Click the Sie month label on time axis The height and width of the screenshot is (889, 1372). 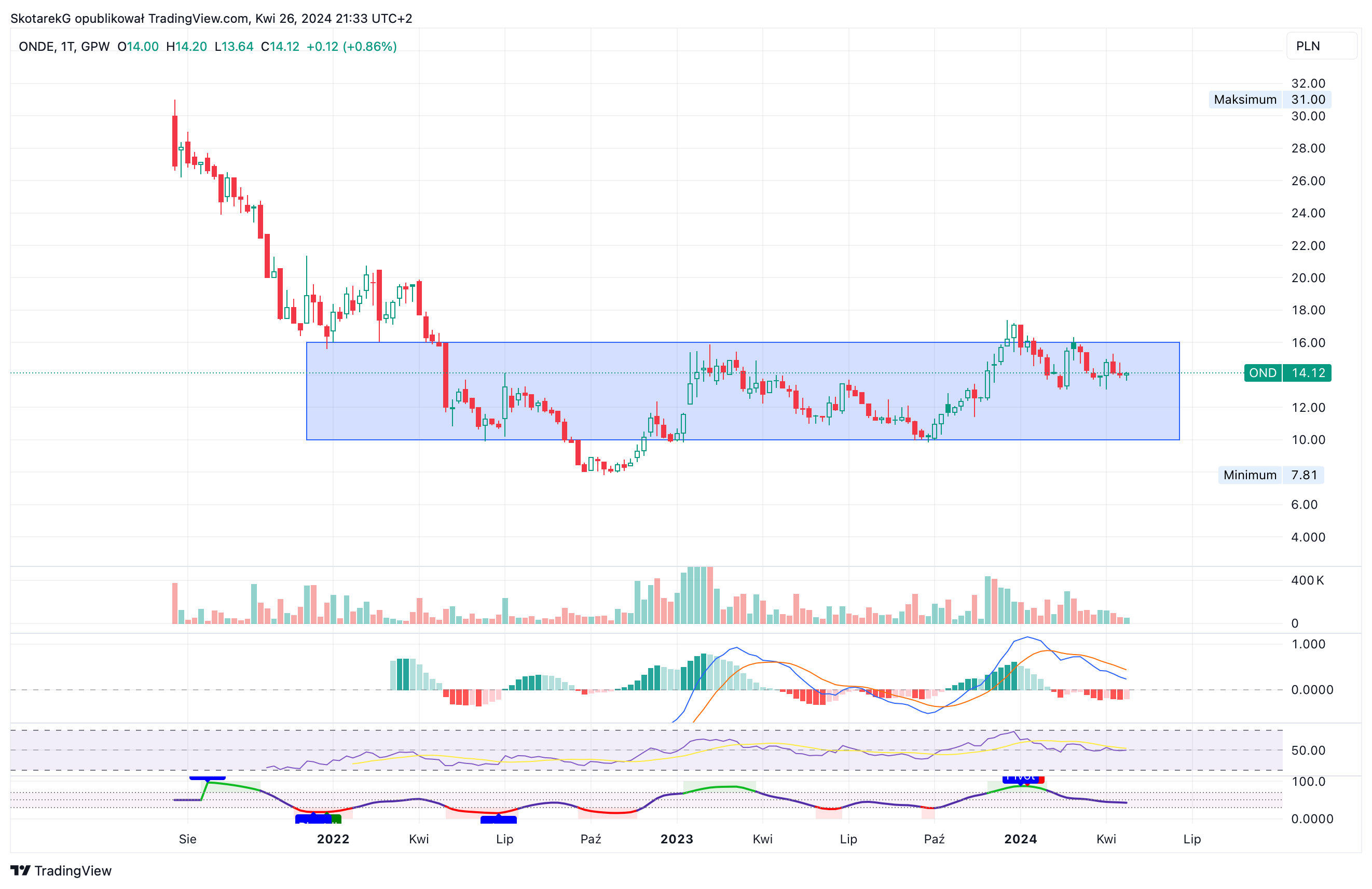(187, 839)
